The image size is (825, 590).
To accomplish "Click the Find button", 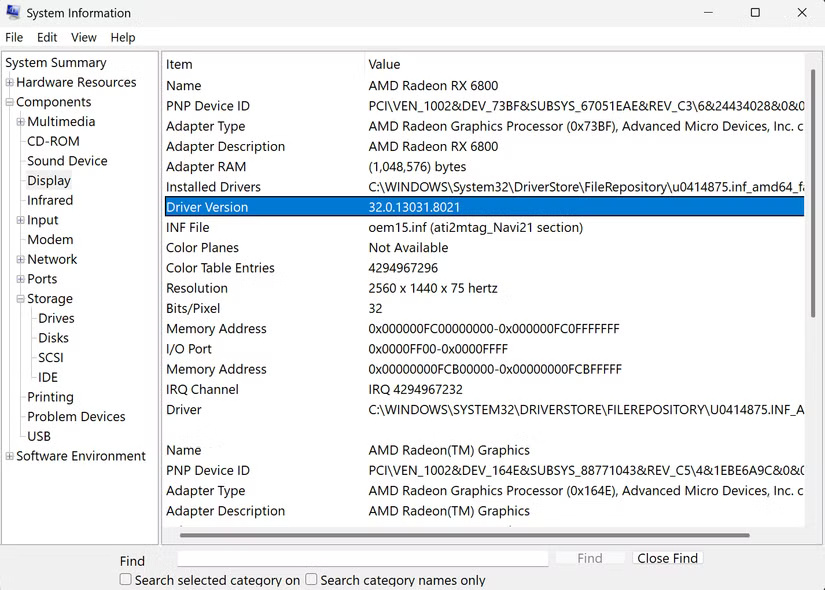I will coord(590,558).
